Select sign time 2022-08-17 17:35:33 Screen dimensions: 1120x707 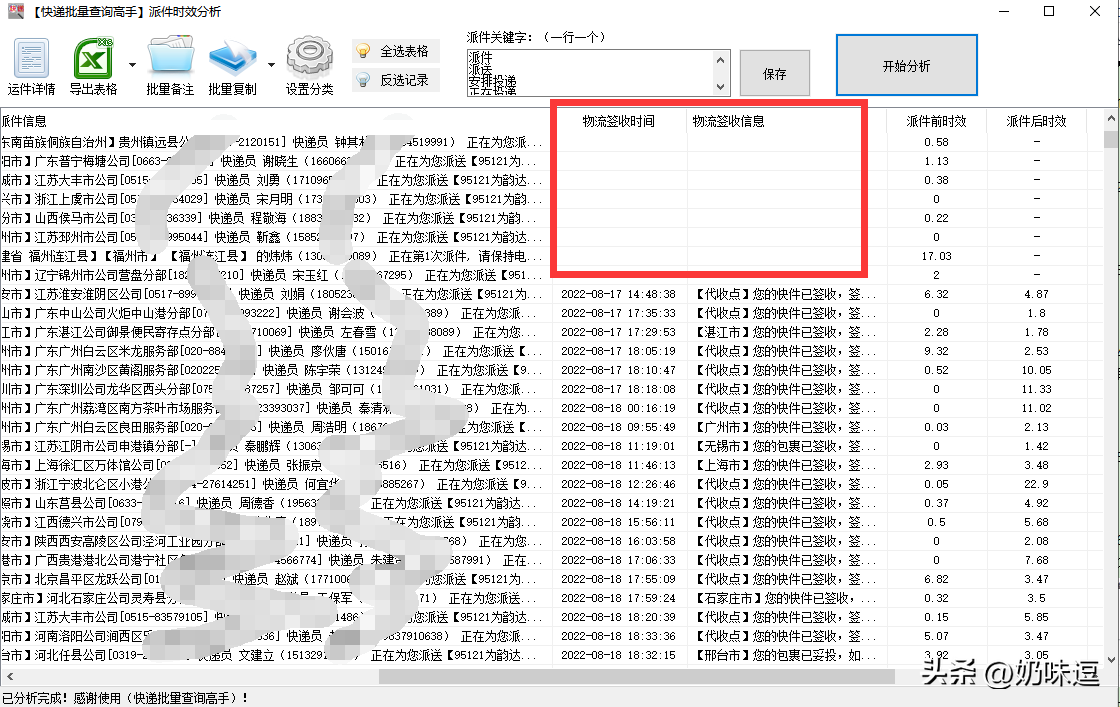(x=619, y=313)
